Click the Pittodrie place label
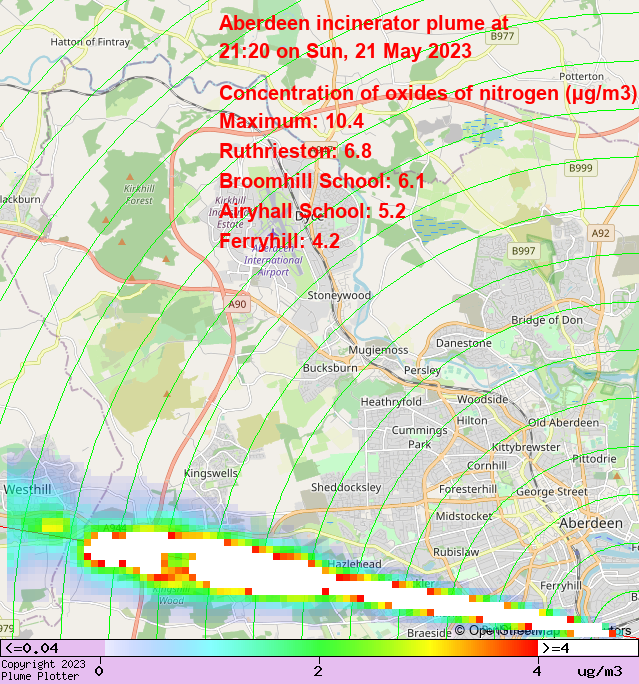This screenshot has height=684, width=639. [x=595, y=459]
